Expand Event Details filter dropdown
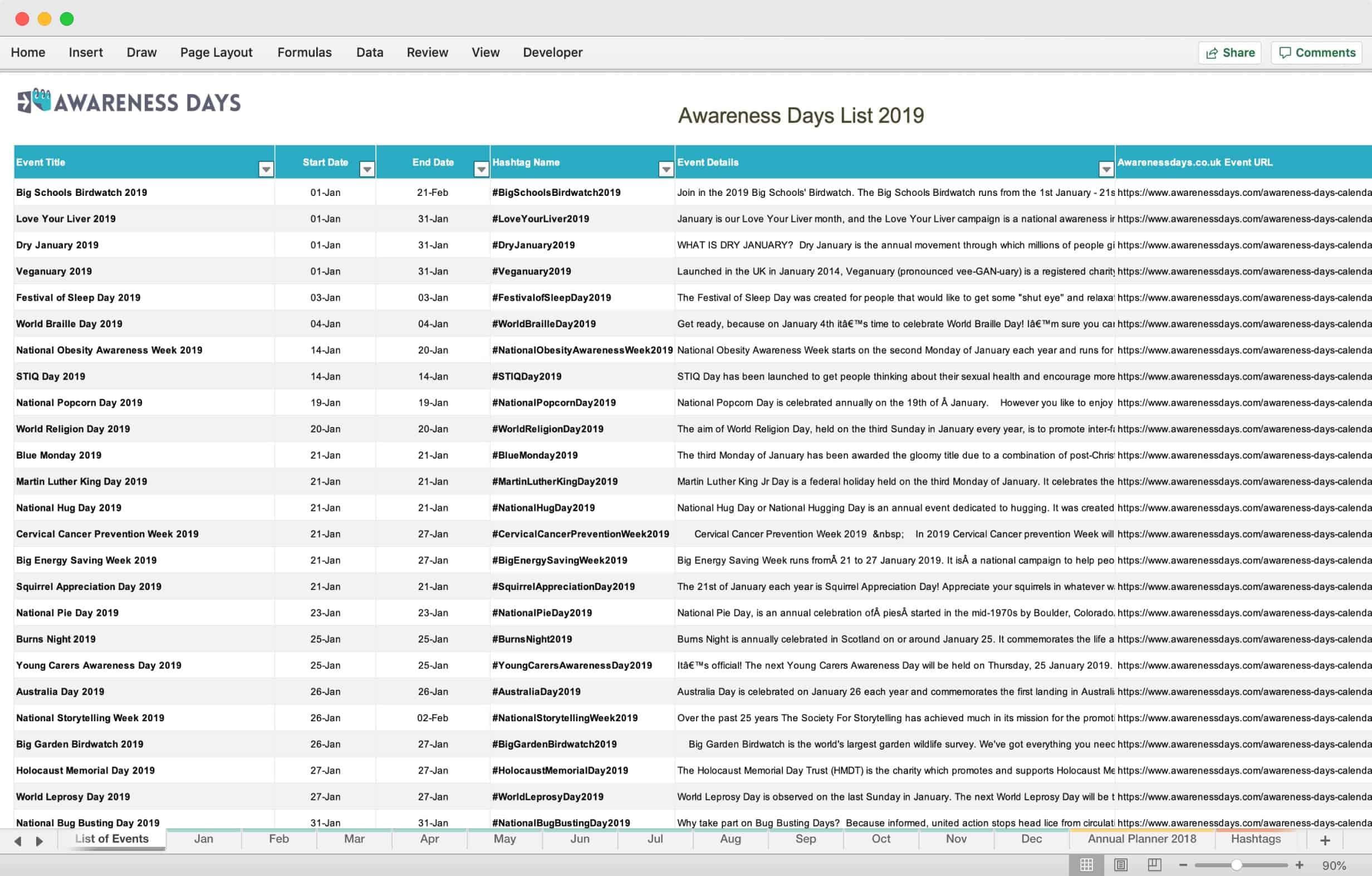Image resolution: width=1372 pixels, height=876 pixels. point(1106,169)
